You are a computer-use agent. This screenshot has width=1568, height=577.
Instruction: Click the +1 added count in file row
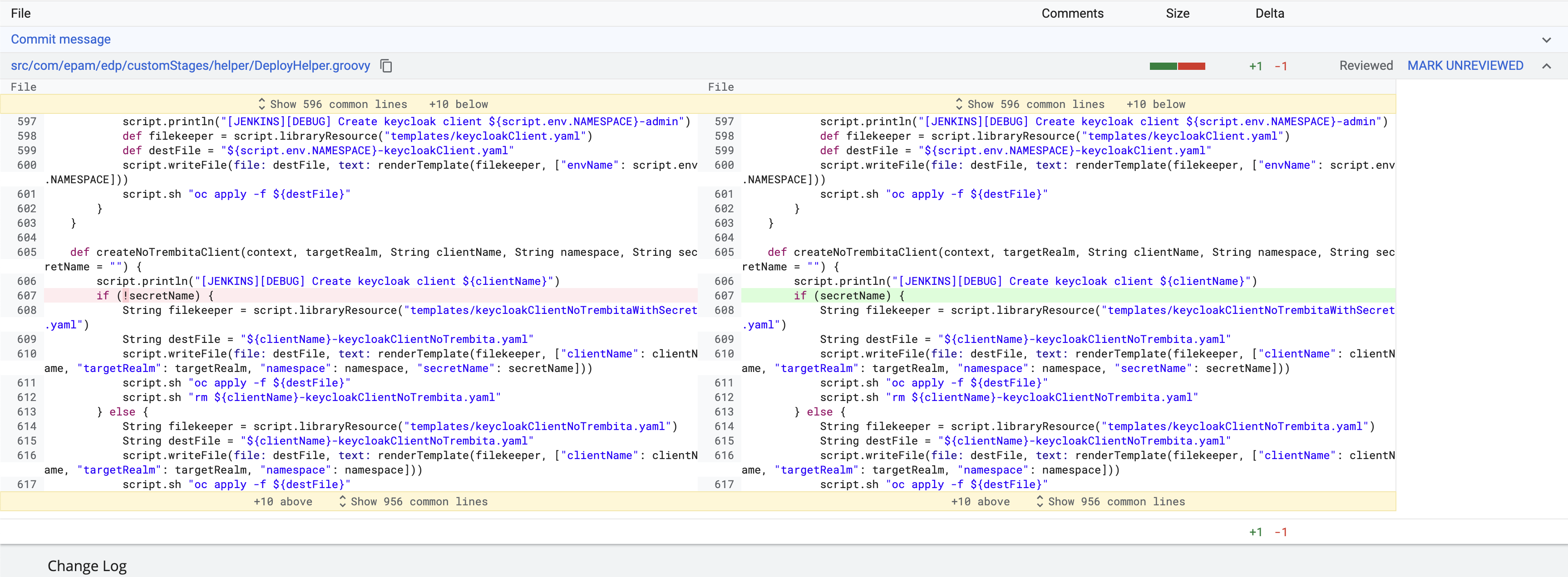coord(1255,66)
